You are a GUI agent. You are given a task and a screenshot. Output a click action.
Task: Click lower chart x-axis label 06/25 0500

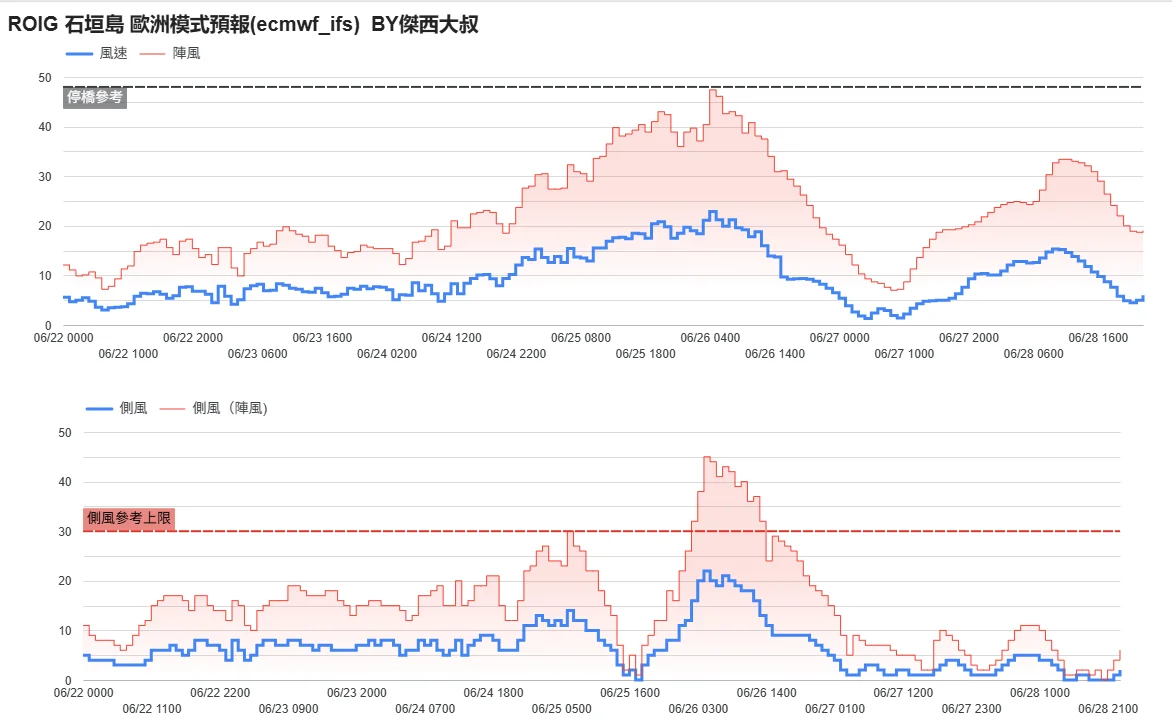pyautogui.click(x=561, y=708)
